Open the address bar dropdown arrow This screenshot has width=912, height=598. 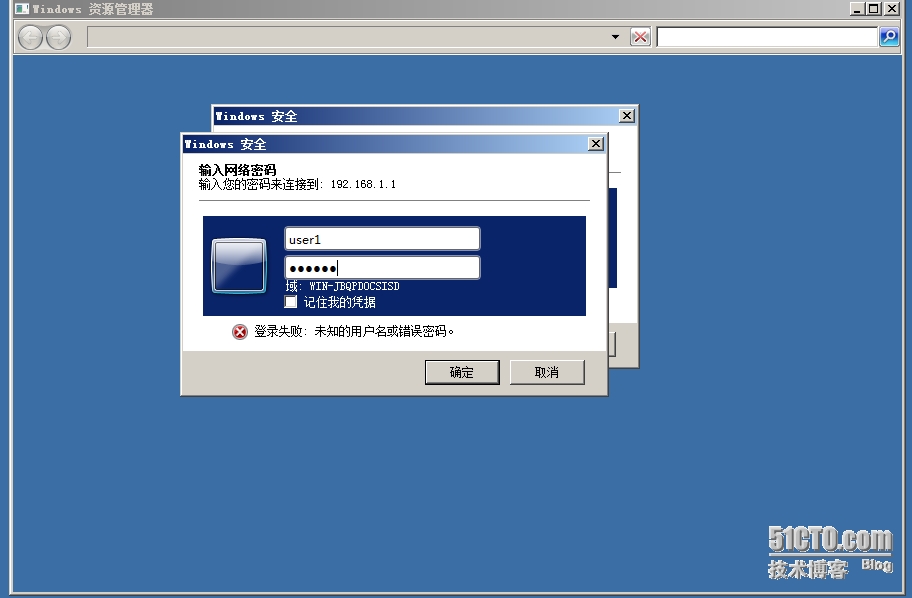(x=615, y=37)
